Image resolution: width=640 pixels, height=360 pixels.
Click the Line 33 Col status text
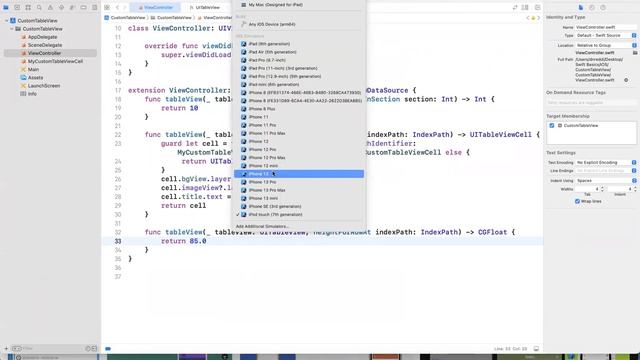[x=510, y=349]
